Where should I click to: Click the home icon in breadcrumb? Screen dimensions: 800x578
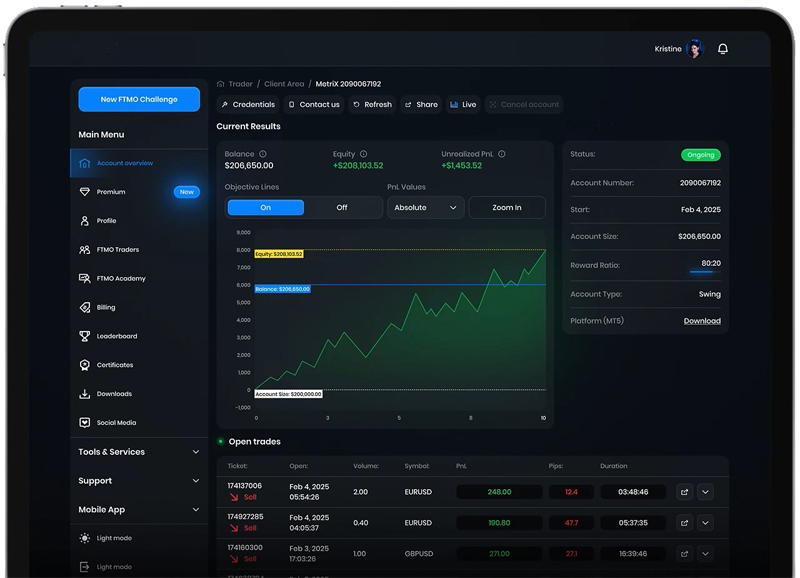(x=220, y=84)
